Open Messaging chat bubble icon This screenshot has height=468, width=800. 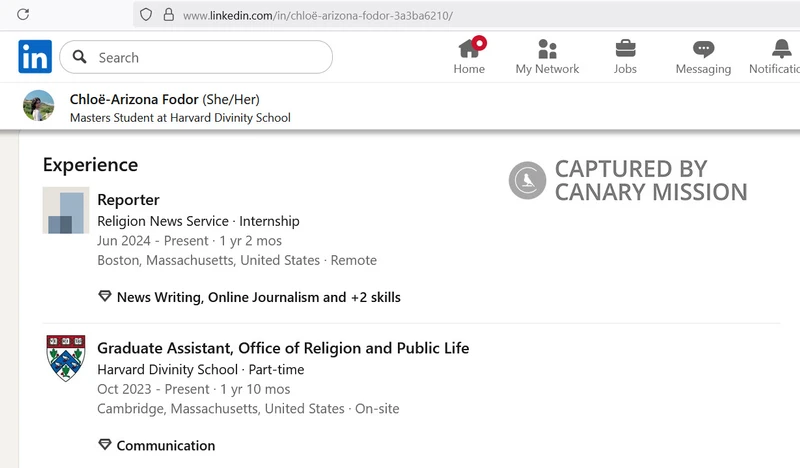[x=703, y=48]
